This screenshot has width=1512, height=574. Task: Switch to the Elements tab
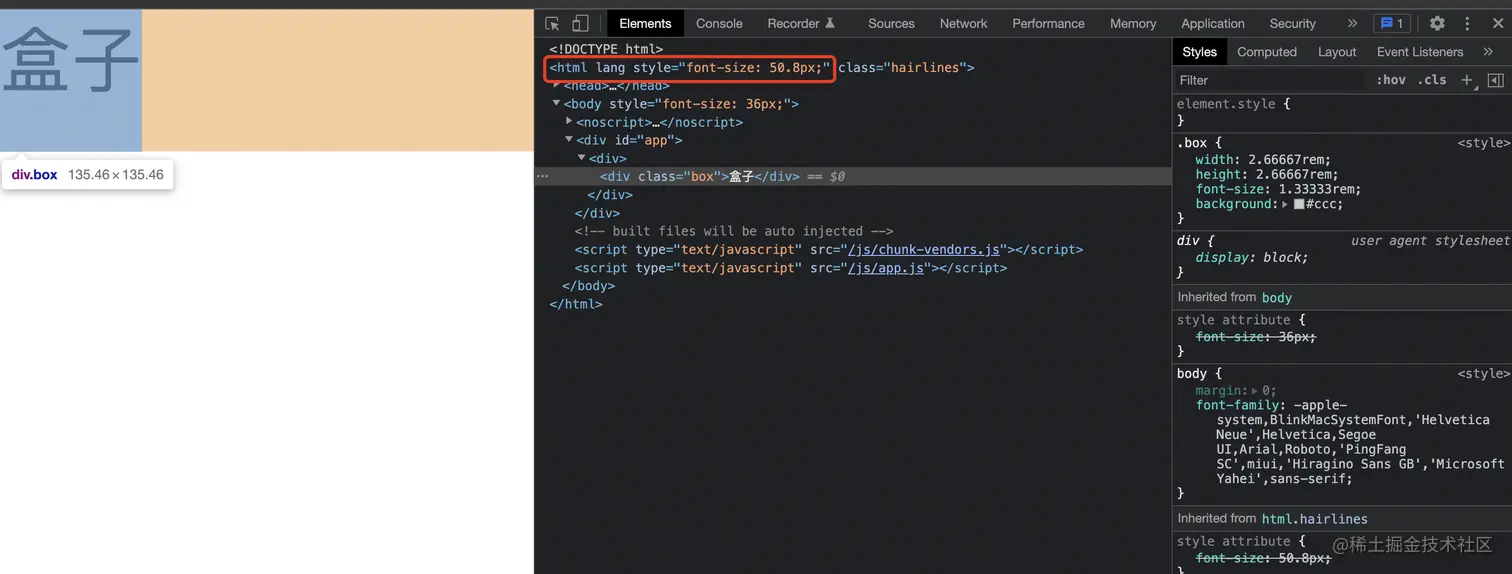tap(645, 23)
